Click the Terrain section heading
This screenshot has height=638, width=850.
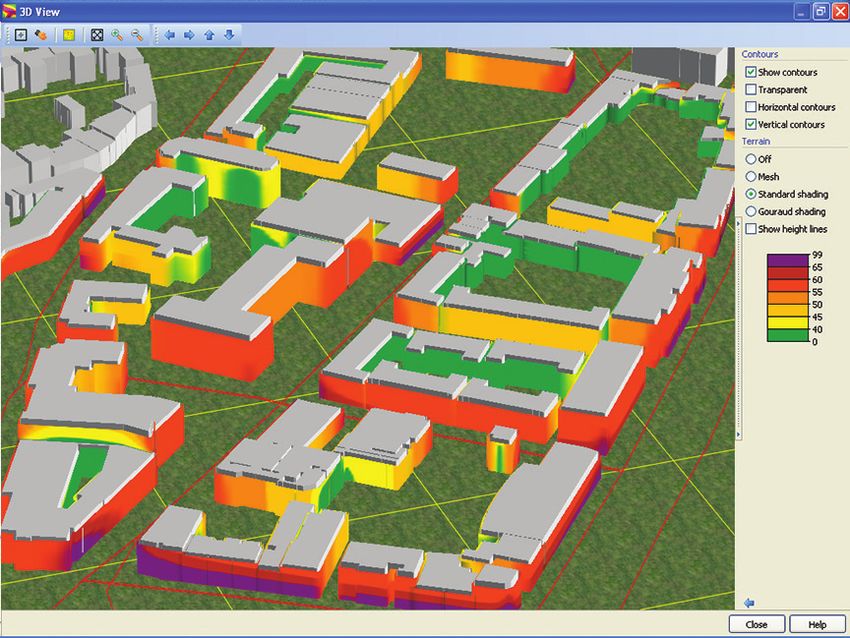point(756,141)
